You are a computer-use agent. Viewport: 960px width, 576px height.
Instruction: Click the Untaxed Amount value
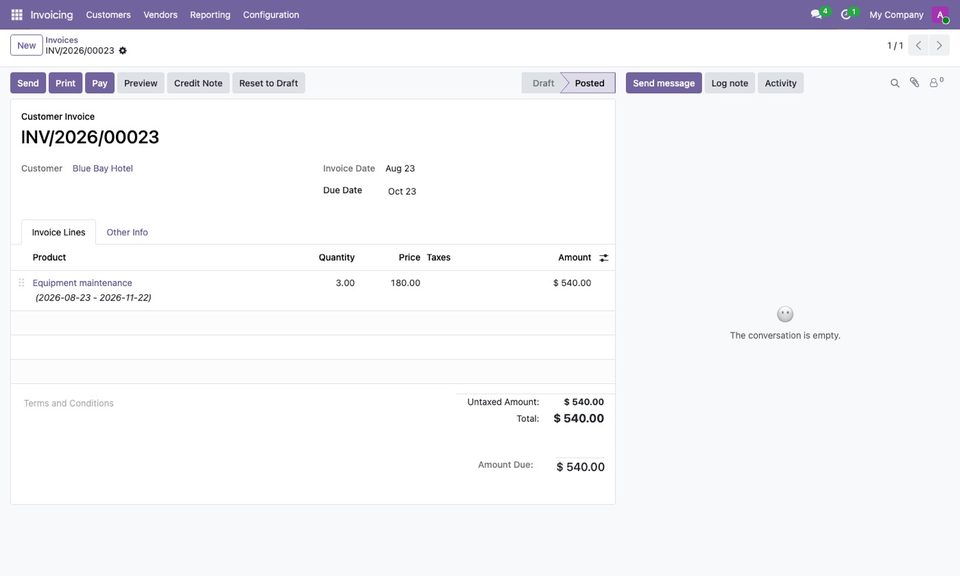coord(584,402)
